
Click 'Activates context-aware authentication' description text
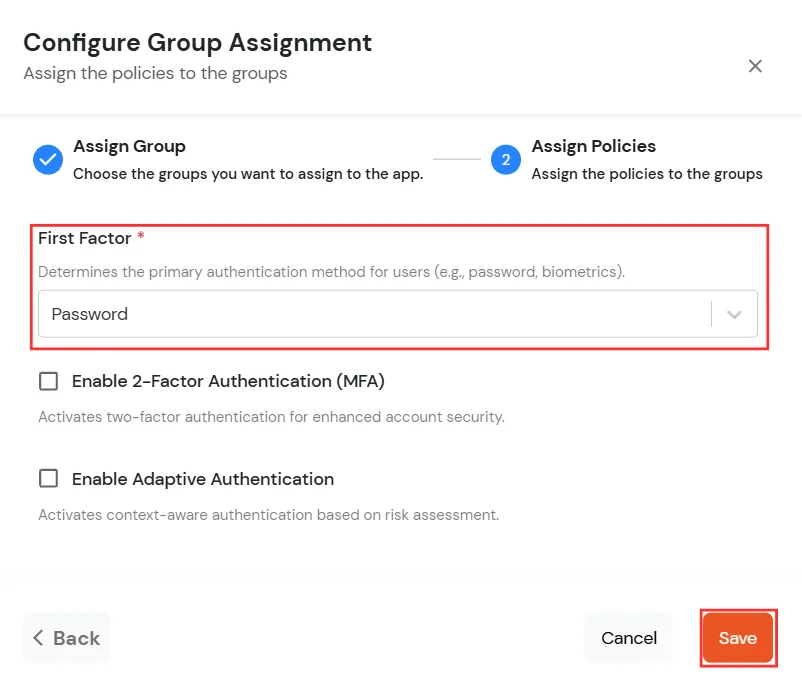[x=269, y=515]
